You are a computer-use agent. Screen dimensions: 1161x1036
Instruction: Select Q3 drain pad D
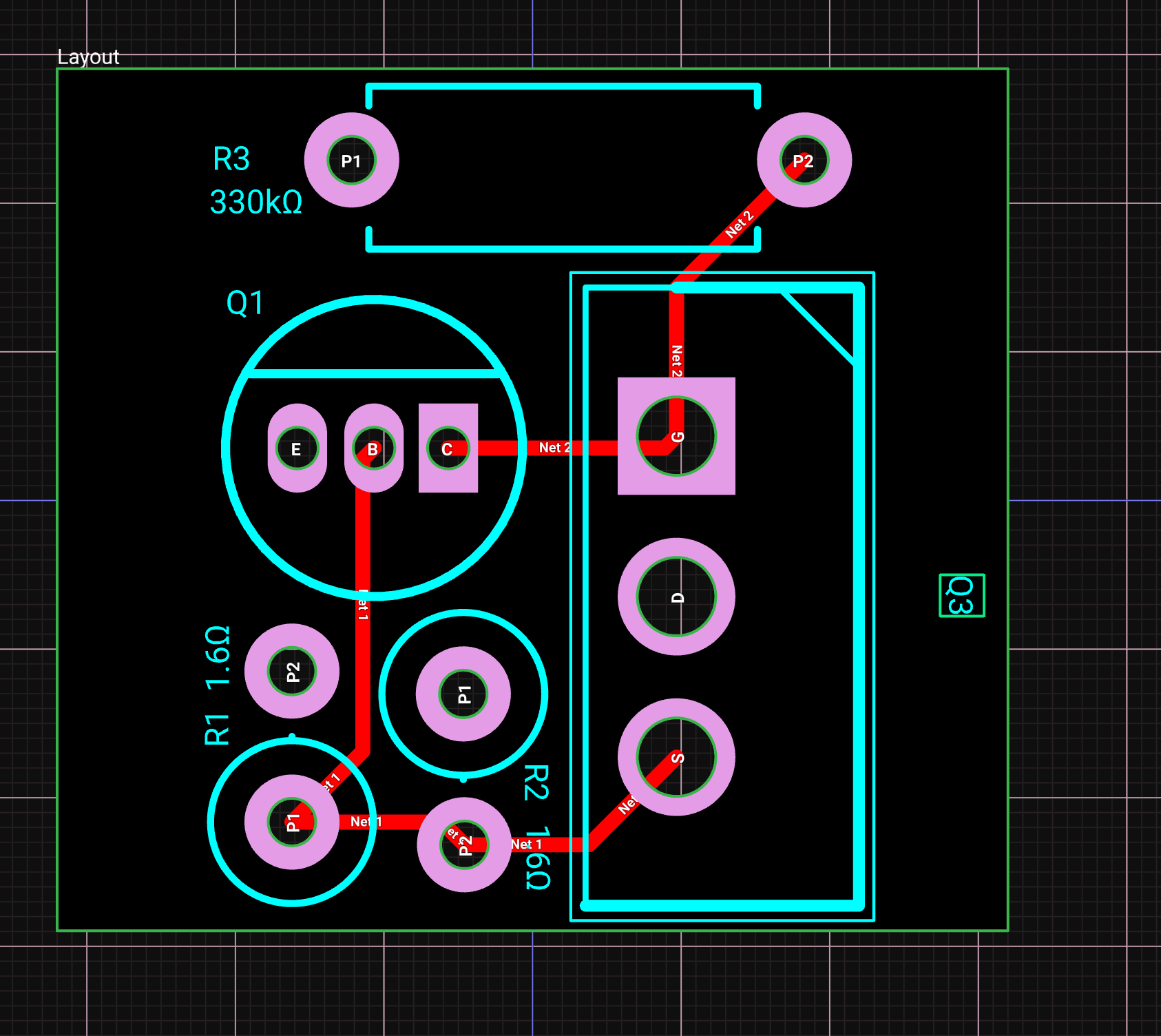tap(676, 597)
